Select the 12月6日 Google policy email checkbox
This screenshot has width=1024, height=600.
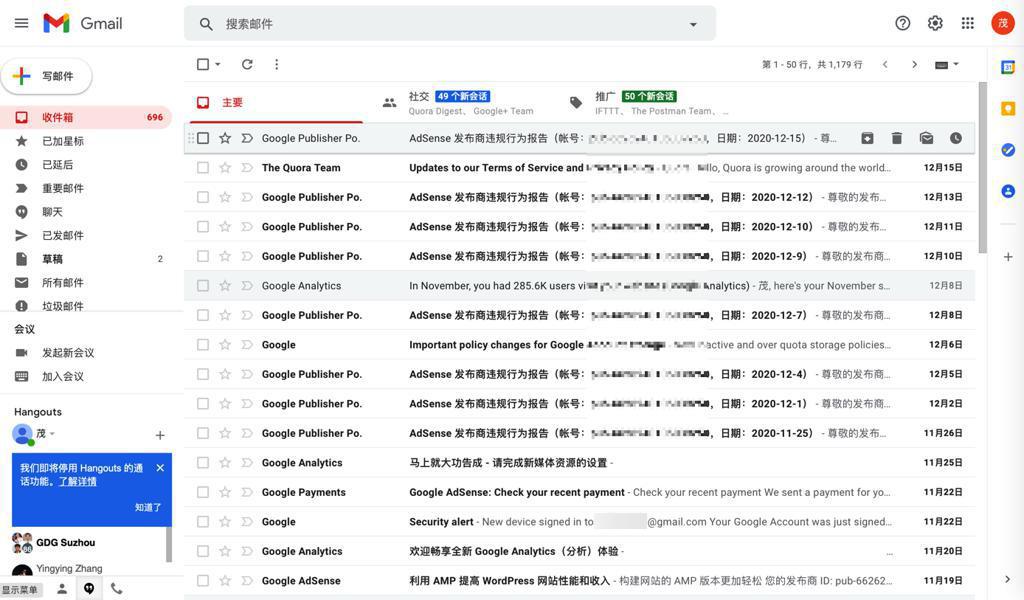point(203,345)
